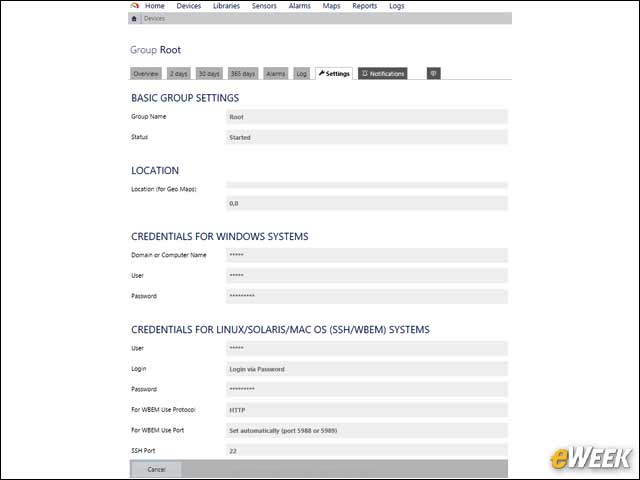Screen dimensions: 640x480
Task: Switch to the group Alarms tab
Action: (x=276, y=73)
